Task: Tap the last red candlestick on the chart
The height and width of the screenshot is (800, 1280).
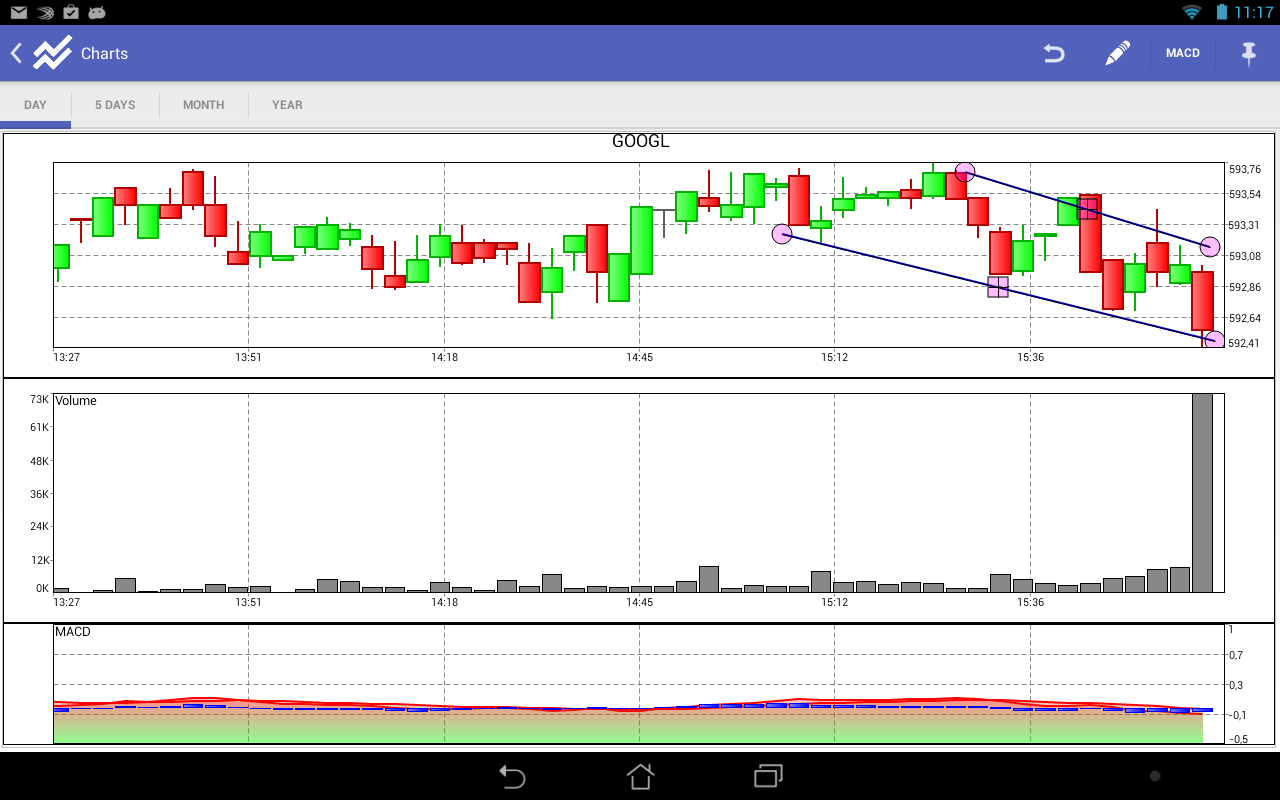Action: pos(1202,301)
